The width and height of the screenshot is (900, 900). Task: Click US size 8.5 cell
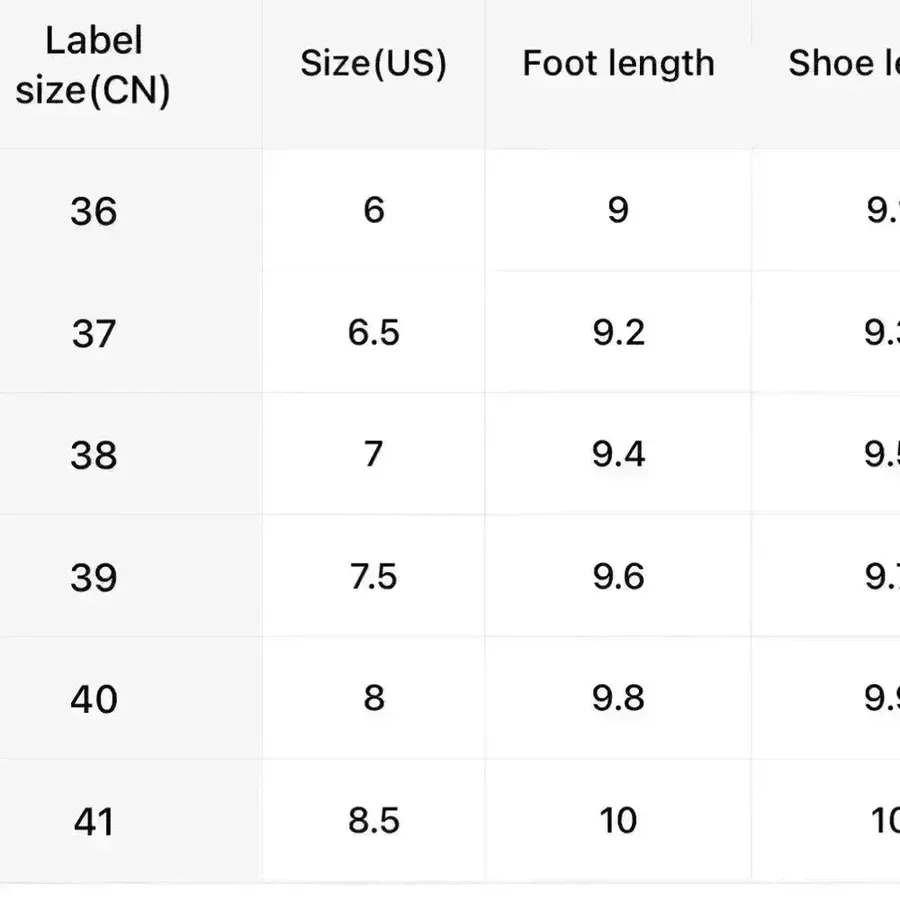click(x=374, y=820)
